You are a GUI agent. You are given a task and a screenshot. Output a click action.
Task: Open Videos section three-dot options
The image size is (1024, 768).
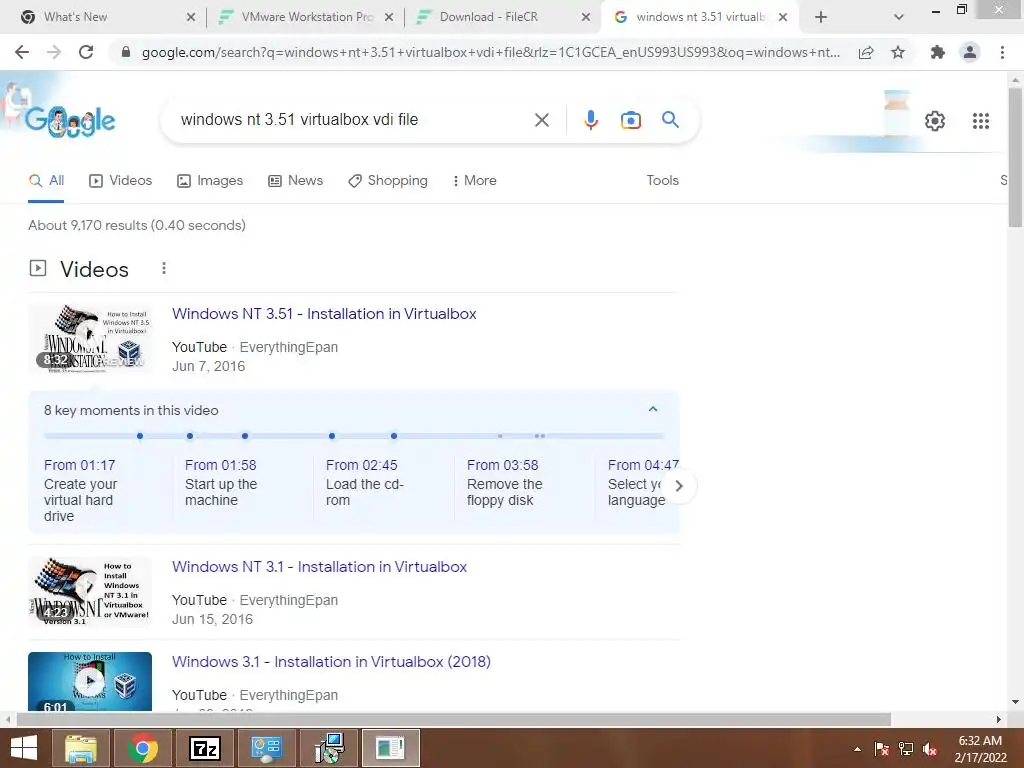164,268
